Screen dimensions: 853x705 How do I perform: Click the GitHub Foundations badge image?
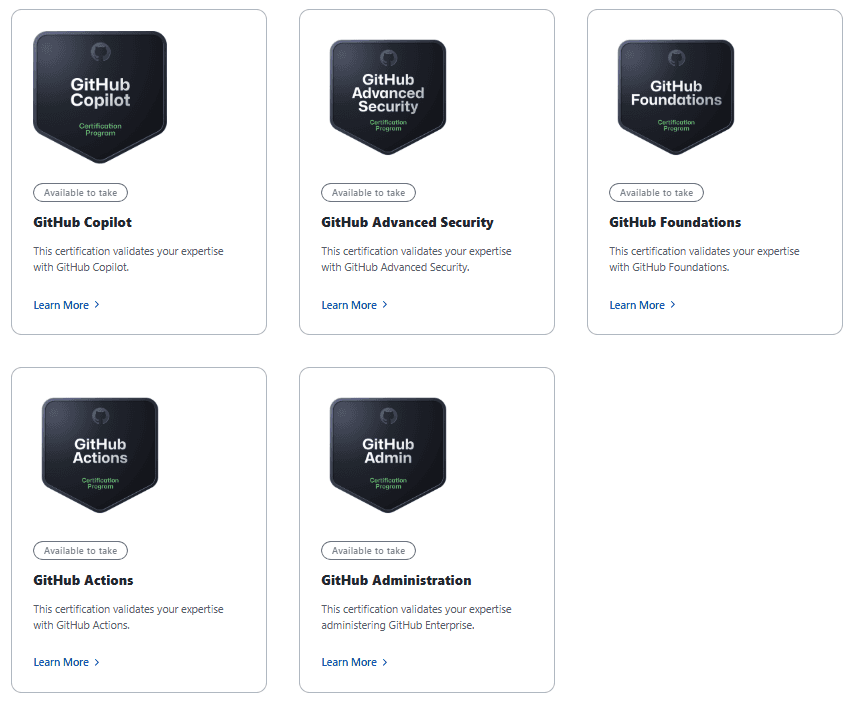(x=676, y=96)
